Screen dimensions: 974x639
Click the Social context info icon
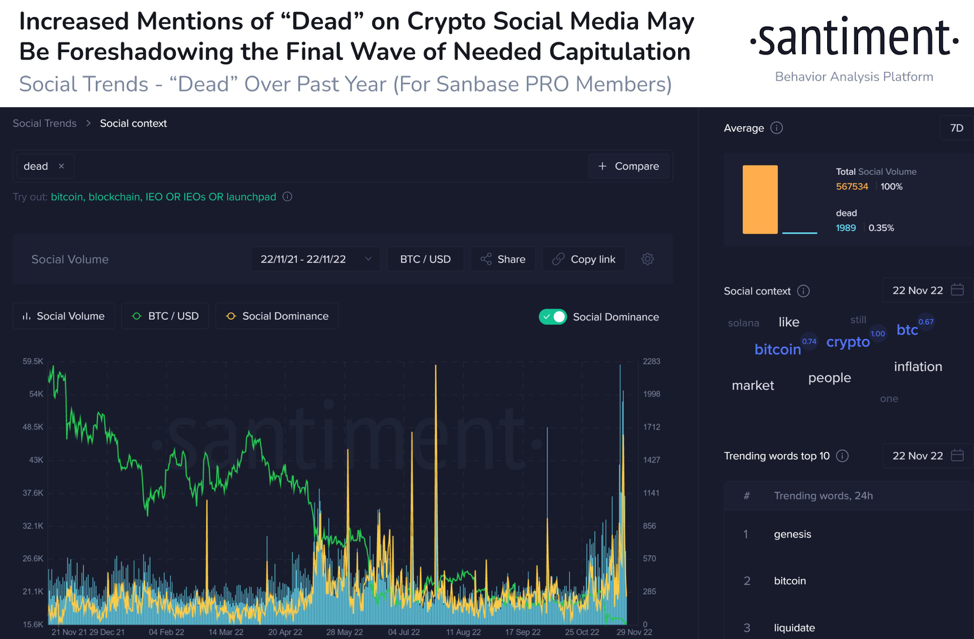(803, 291)
